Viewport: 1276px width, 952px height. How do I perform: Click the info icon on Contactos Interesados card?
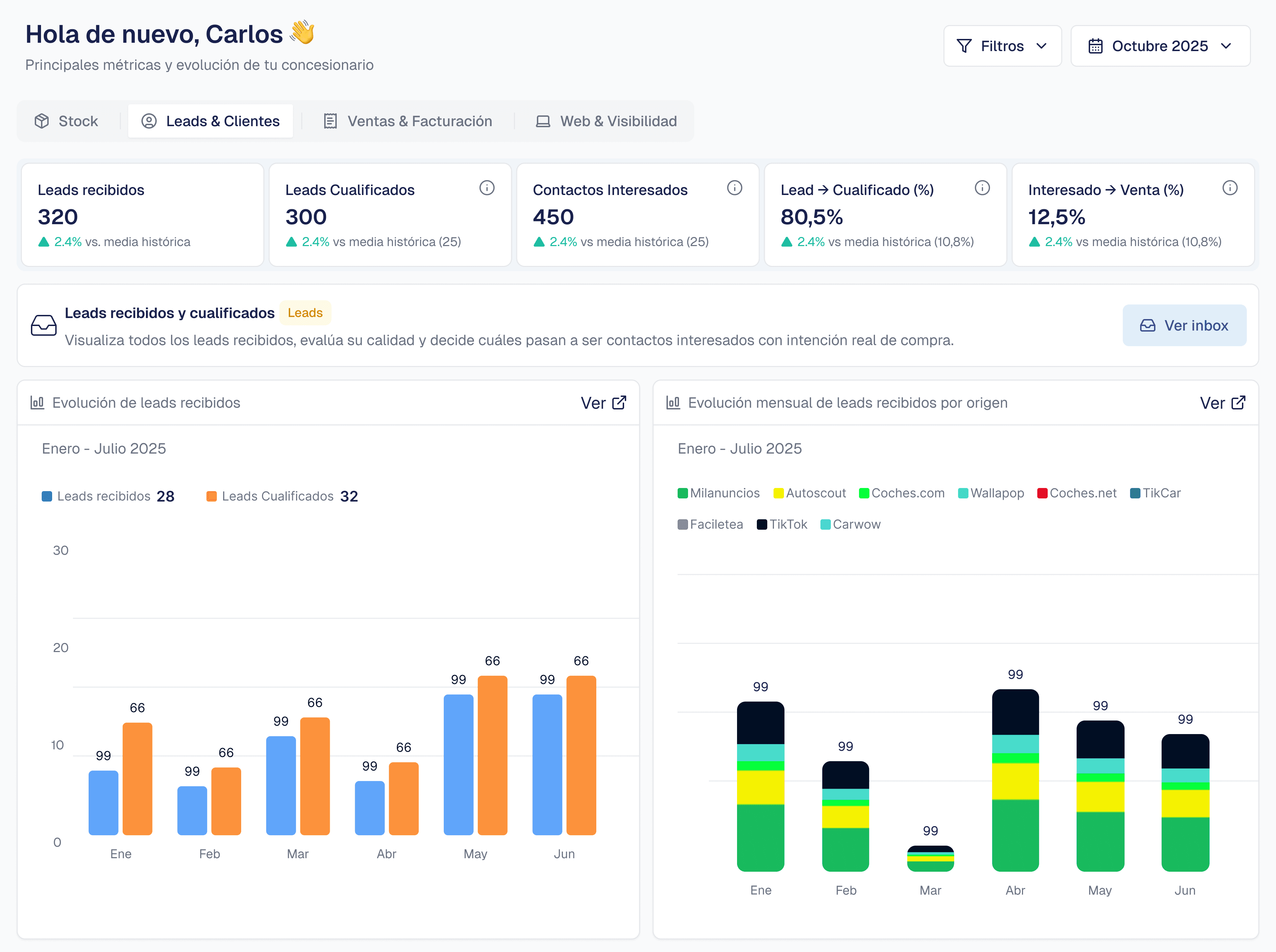[x=735, y=188]
